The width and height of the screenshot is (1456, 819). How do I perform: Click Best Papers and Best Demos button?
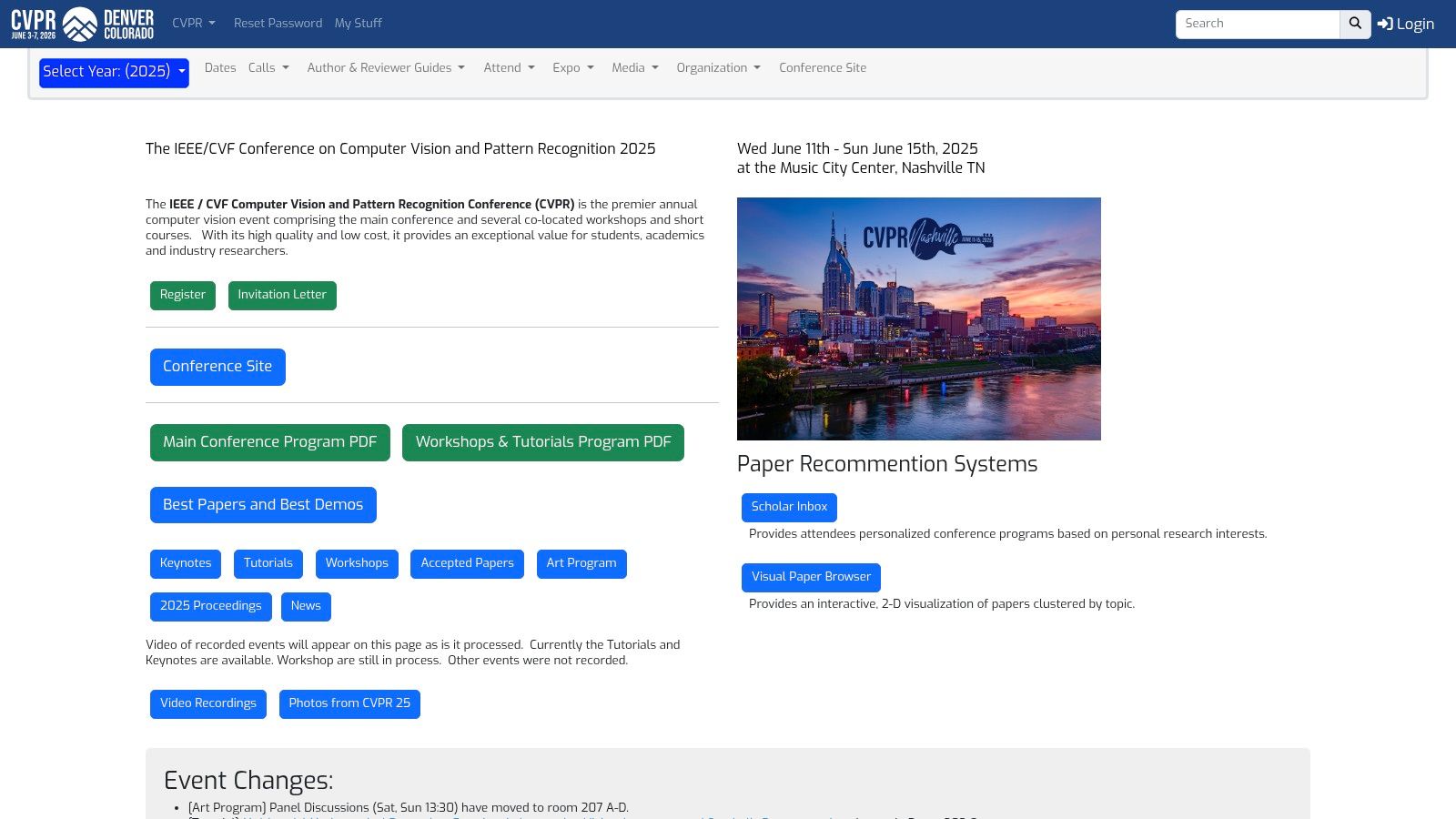[263, 505]
